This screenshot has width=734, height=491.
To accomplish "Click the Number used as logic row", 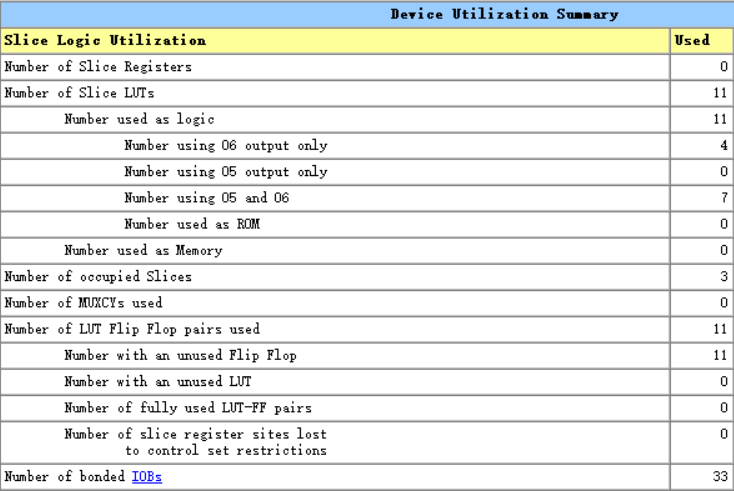I will (367, 119).
